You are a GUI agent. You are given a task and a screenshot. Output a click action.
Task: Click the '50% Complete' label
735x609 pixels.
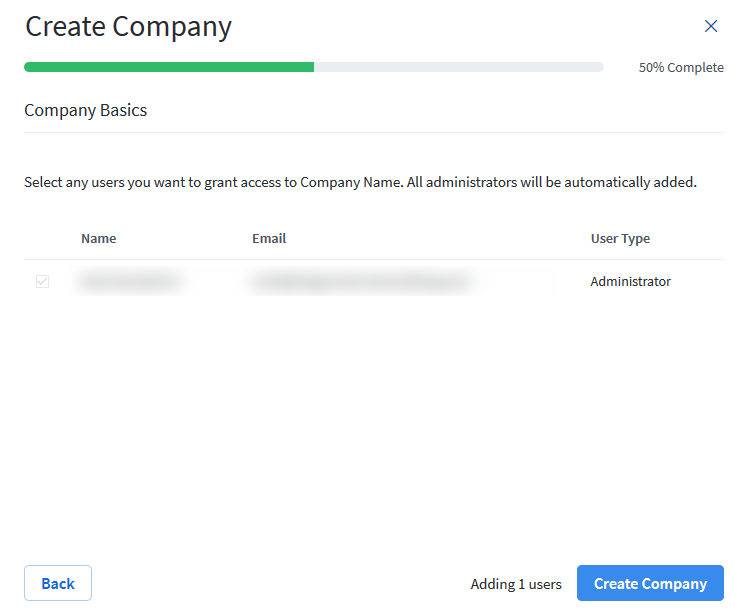tap(681, 68)
